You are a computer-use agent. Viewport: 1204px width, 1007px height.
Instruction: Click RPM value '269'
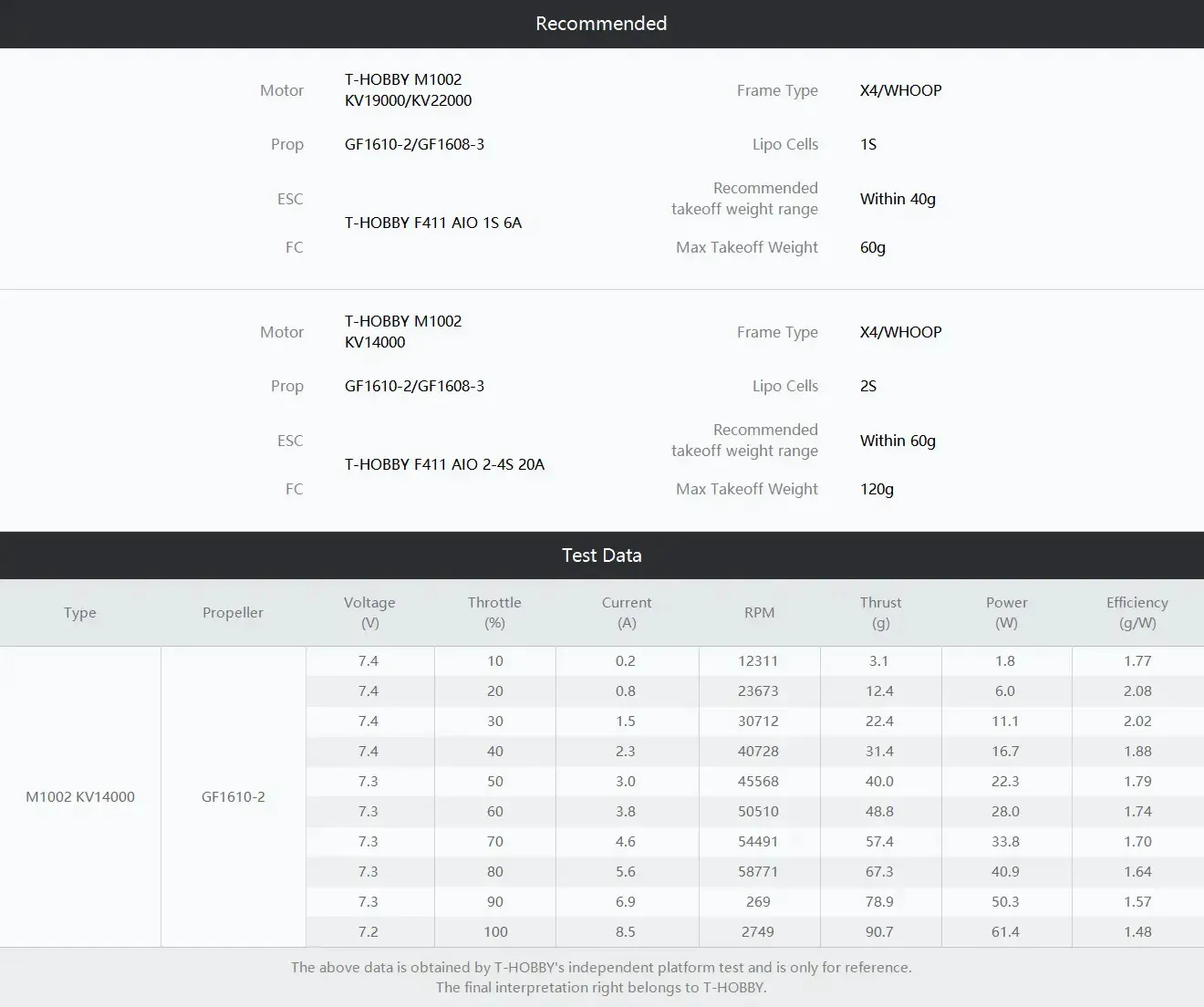point(759,902)
